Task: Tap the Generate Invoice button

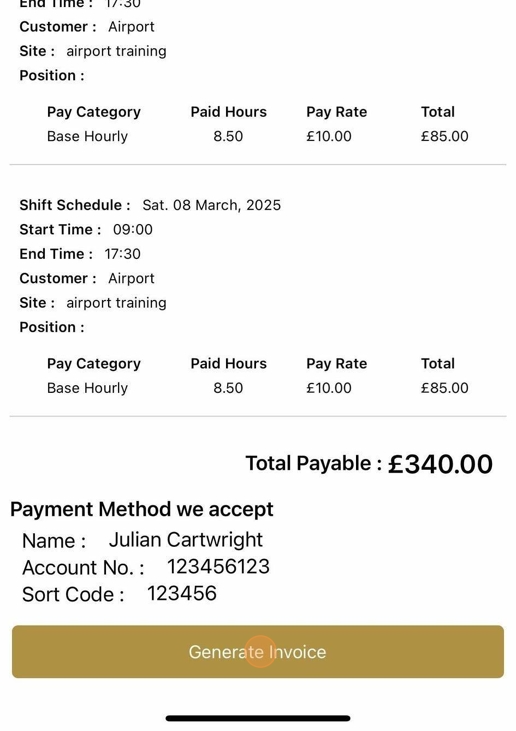Action: [258, 651]
